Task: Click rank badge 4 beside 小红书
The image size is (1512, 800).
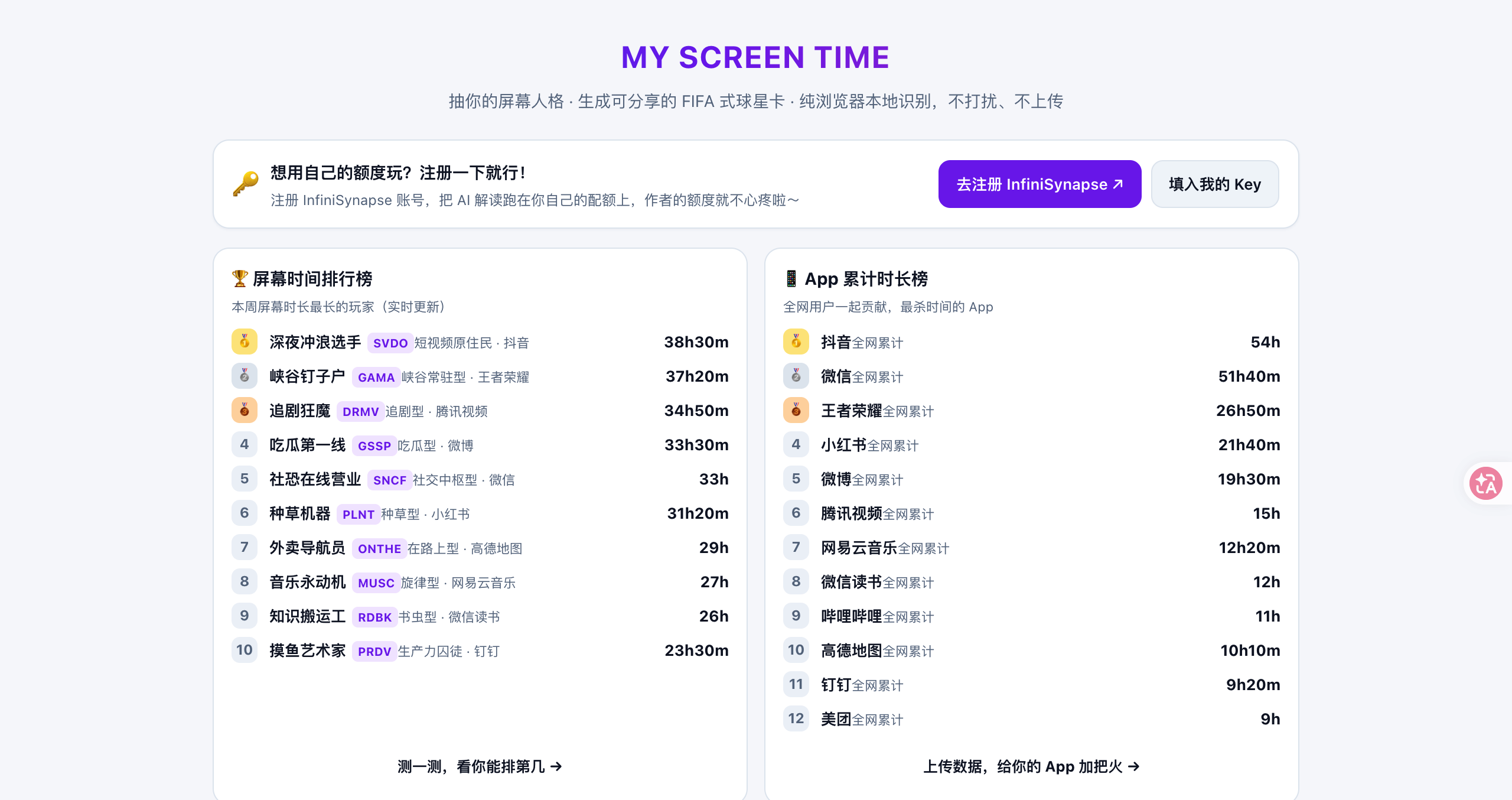Action: click(x=796, y=444)
